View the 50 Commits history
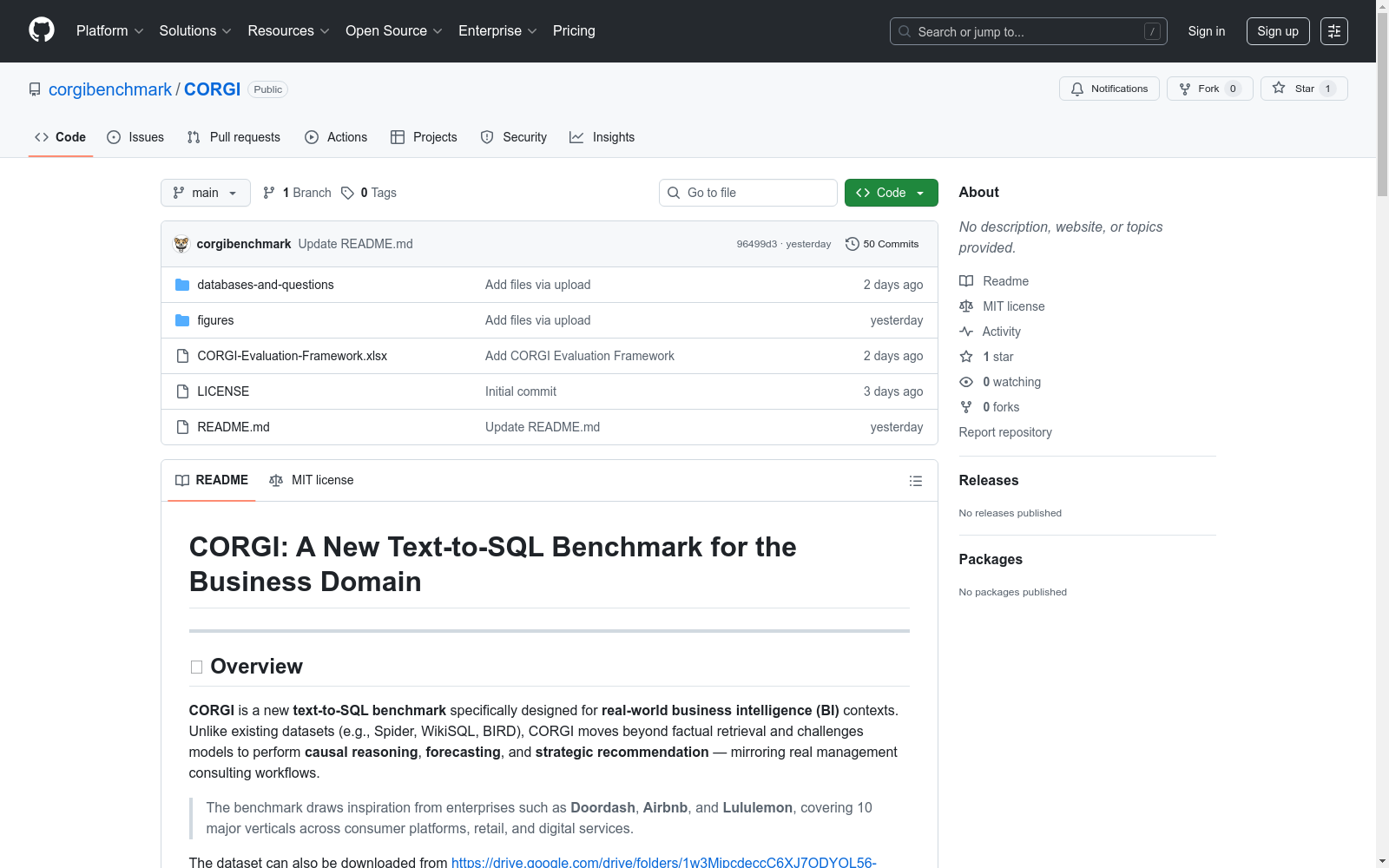Screen dimensions: 1389x868 tap(882, 244)
